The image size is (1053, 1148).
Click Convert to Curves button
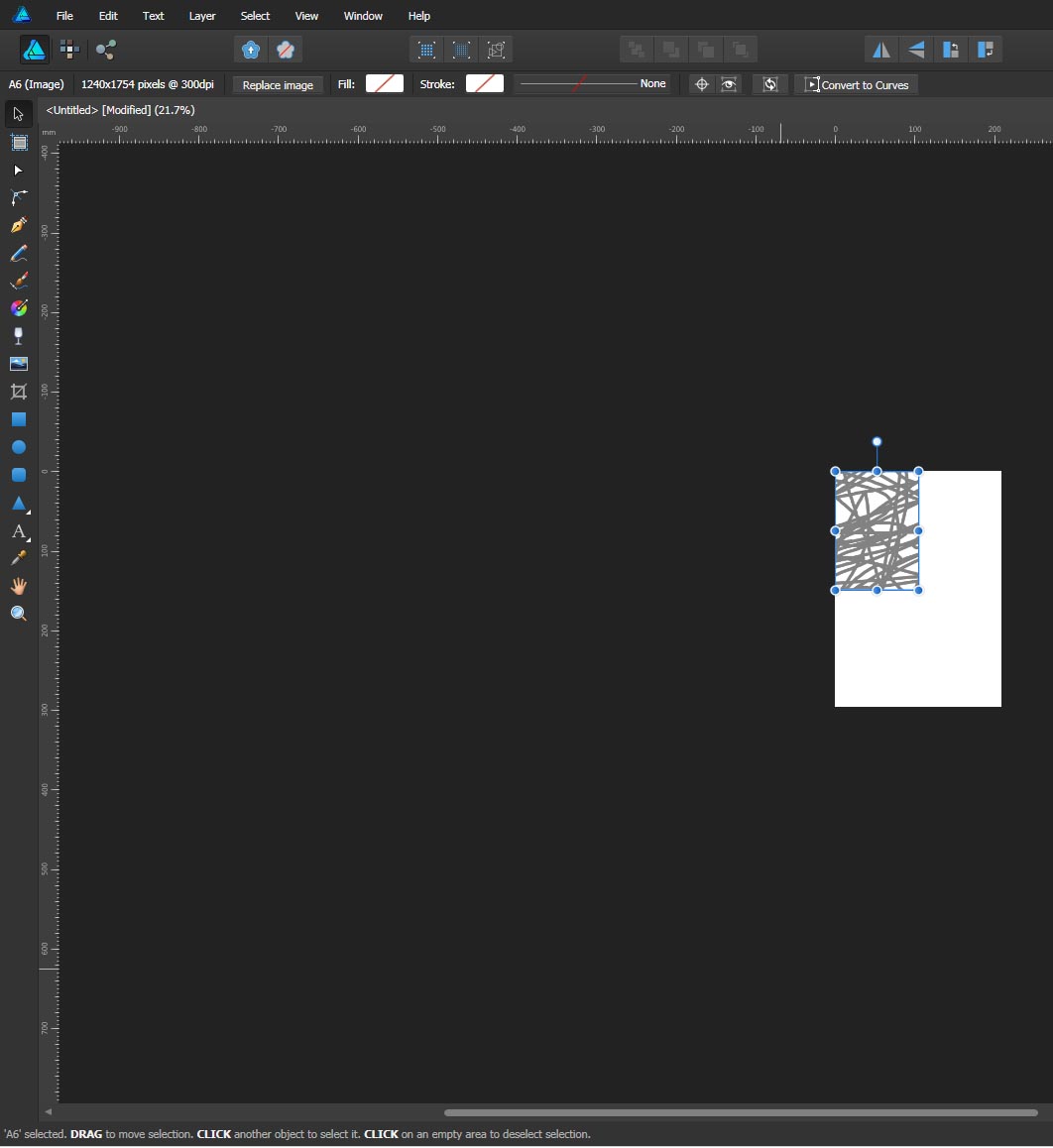pos(857,85)
